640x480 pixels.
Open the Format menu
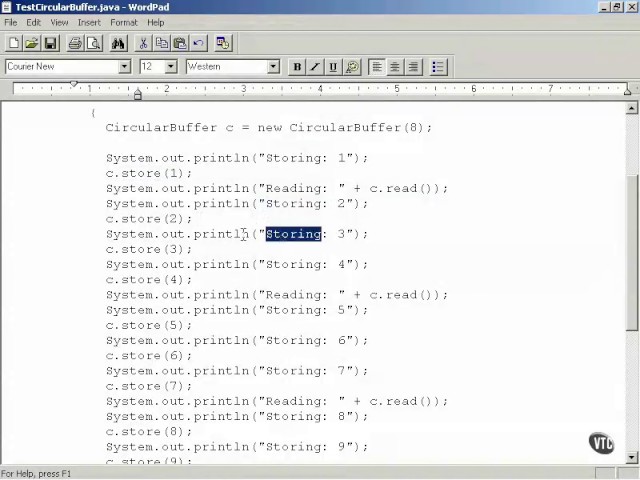coord(124,22)
